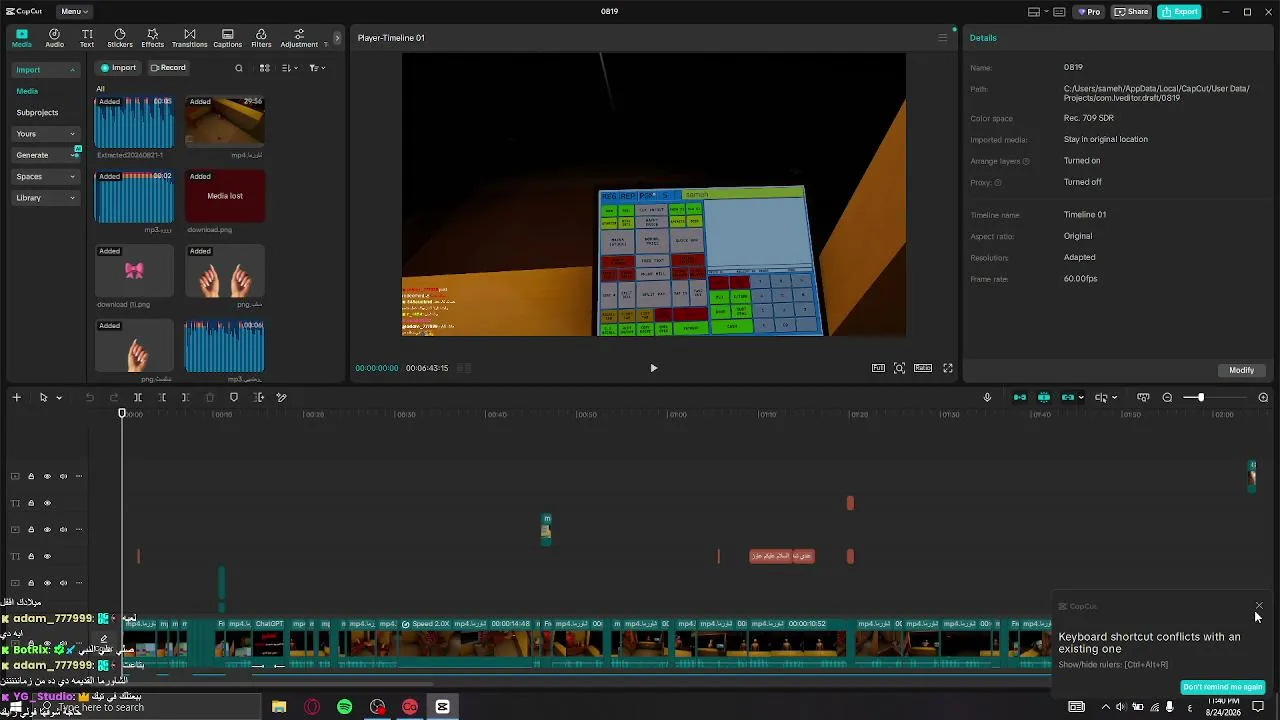Switch to the Text tab
Screen dimensions: 1280x720
87,38
